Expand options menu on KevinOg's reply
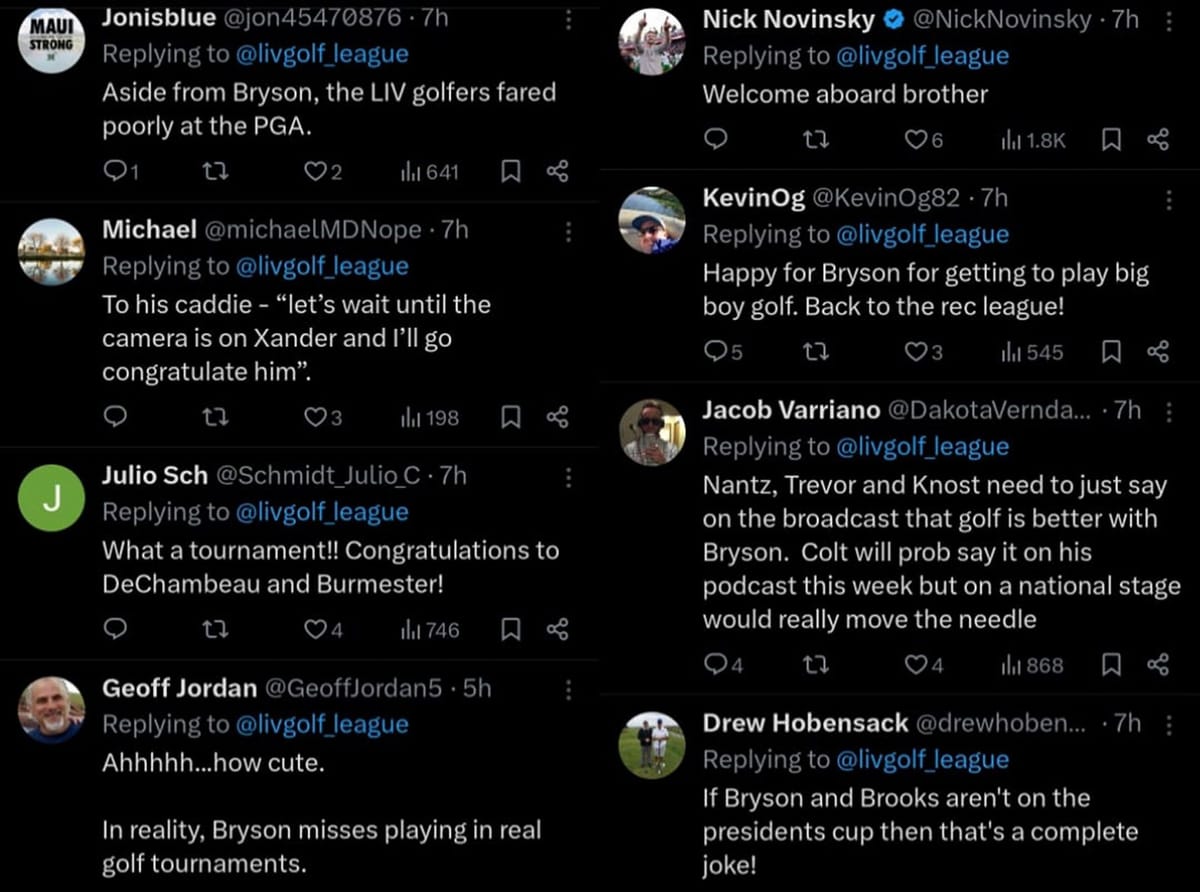Image resolution: width=1200 pixels, height=892 pixels. point(1170,199)
